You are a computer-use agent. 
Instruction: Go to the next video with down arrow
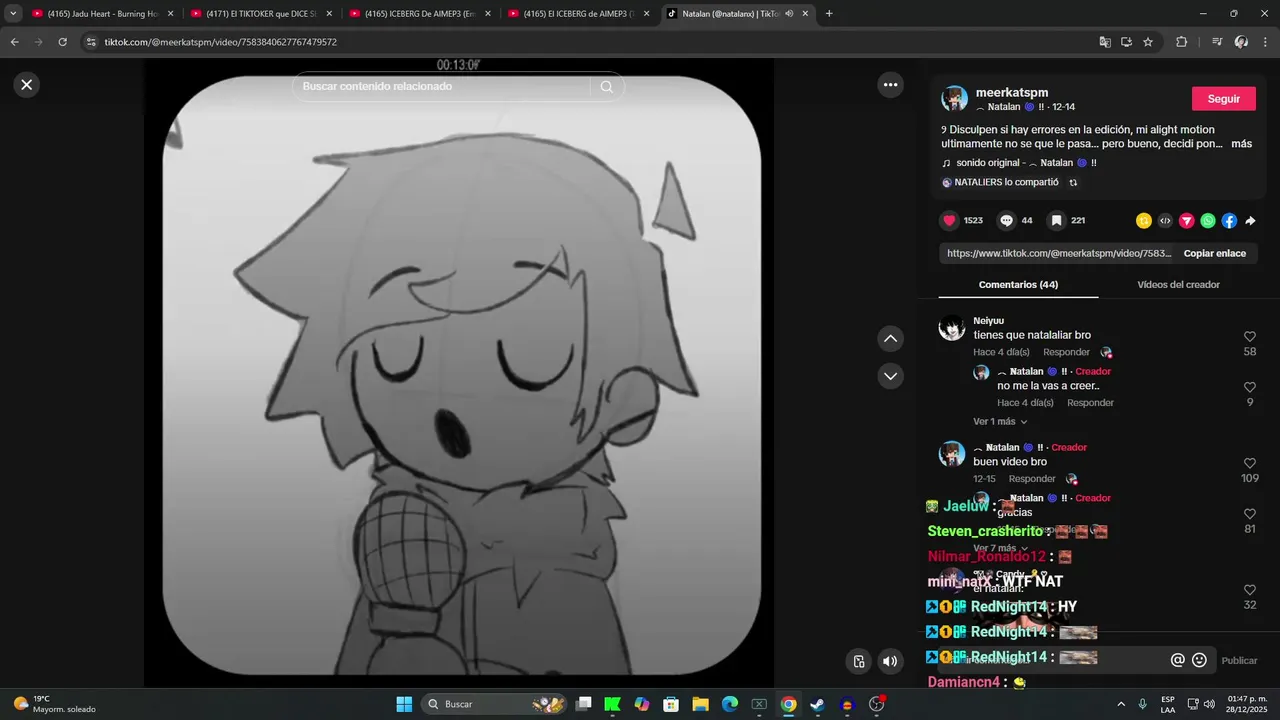(x=890, y=376)
